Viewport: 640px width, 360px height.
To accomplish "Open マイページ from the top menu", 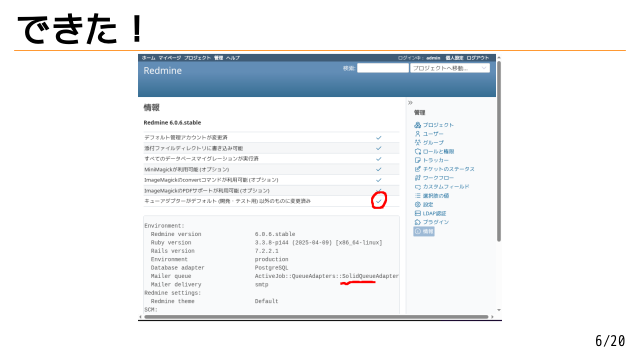I will tap(169, 58).
